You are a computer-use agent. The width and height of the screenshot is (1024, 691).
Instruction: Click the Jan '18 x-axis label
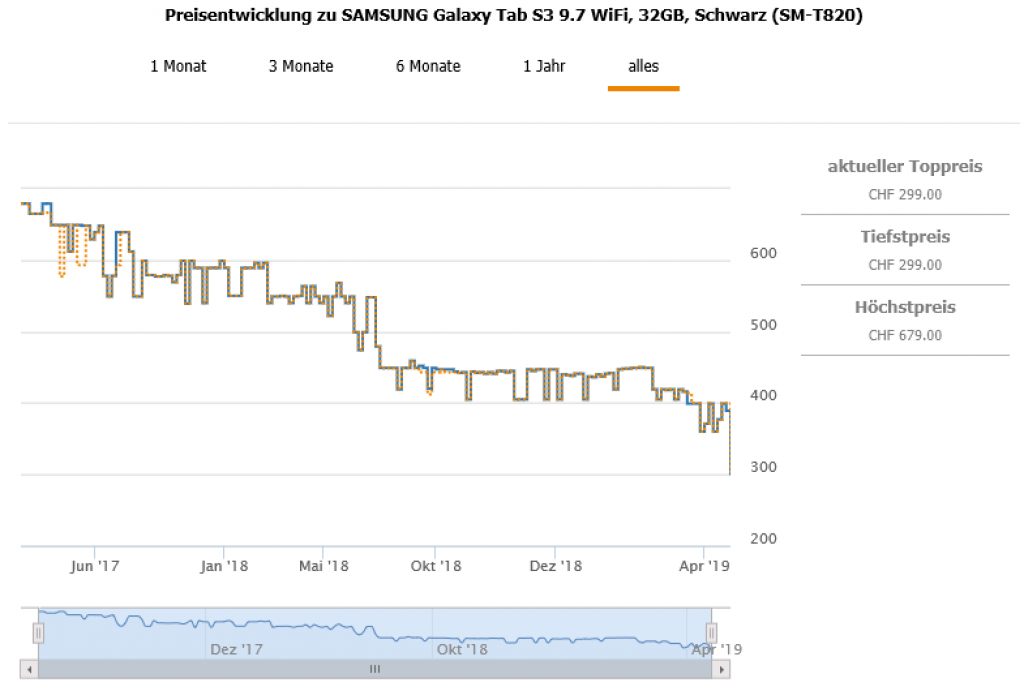[x=224, y=566]
